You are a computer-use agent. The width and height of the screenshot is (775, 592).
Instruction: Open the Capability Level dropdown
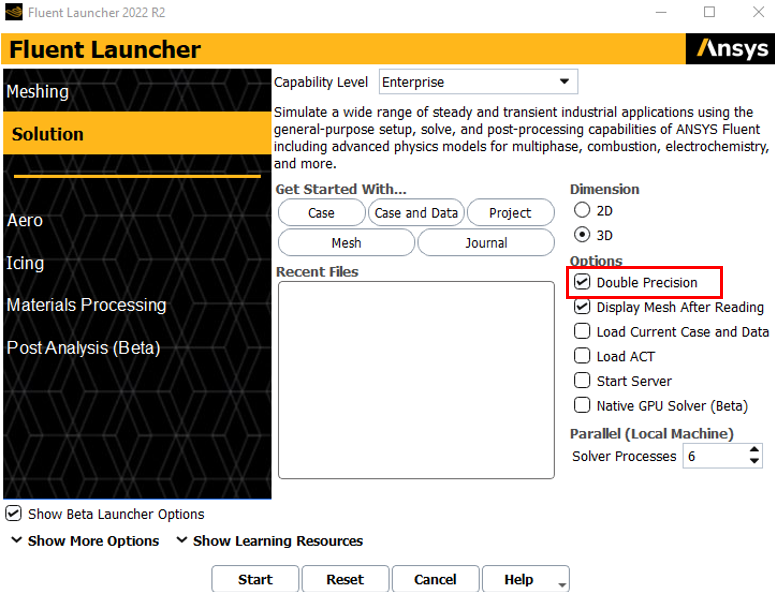(x=477, y=82)
